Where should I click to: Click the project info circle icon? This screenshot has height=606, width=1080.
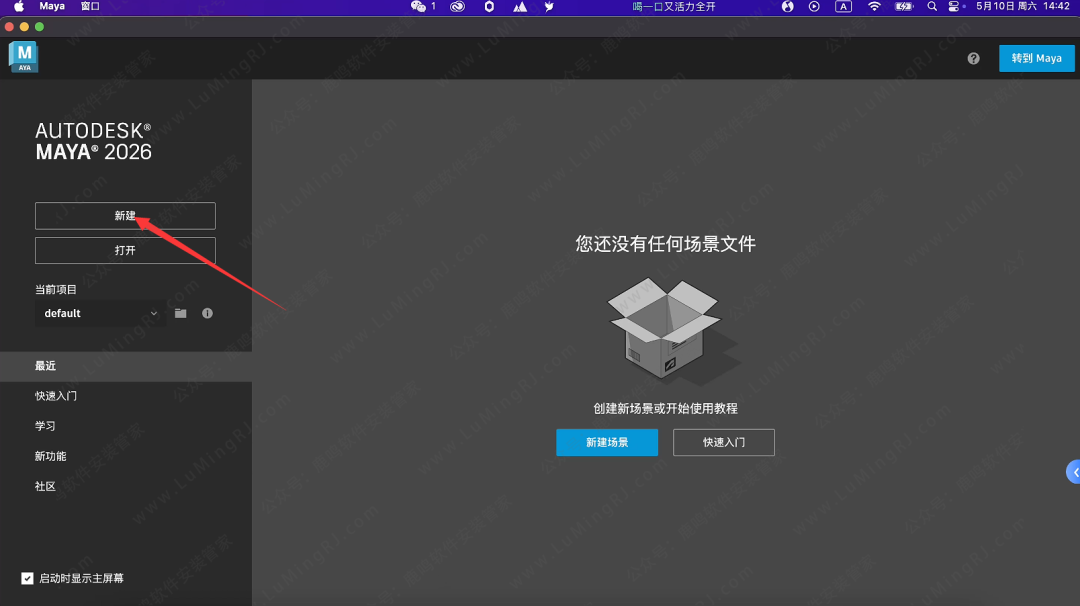coord(207,313)
